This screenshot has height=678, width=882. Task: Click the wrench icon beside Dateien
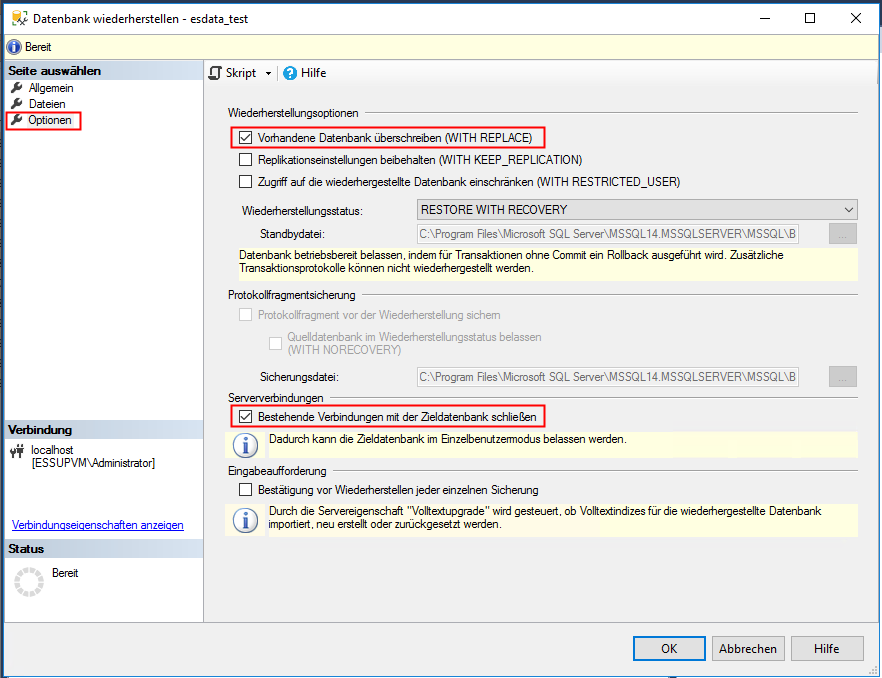pyautogui.click(x=17, y=104)
